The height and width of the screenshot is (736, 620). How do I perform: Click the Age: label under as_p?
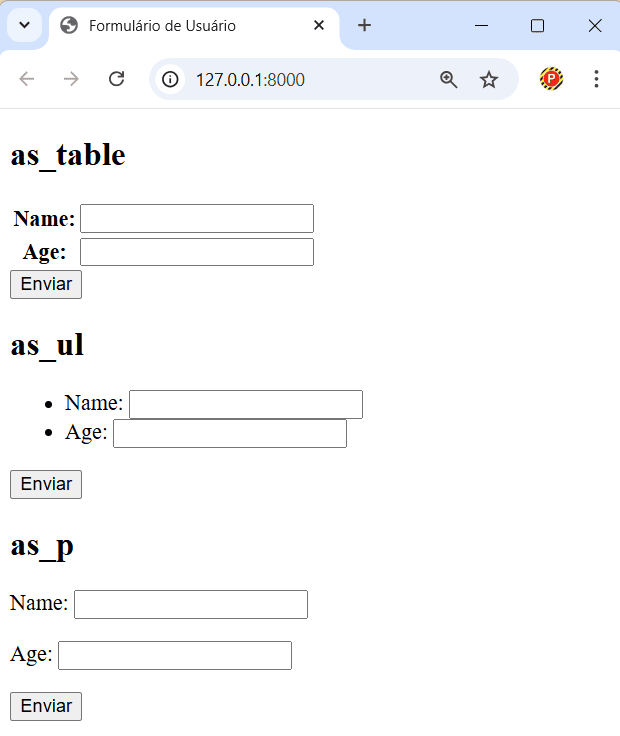[31, 654]
